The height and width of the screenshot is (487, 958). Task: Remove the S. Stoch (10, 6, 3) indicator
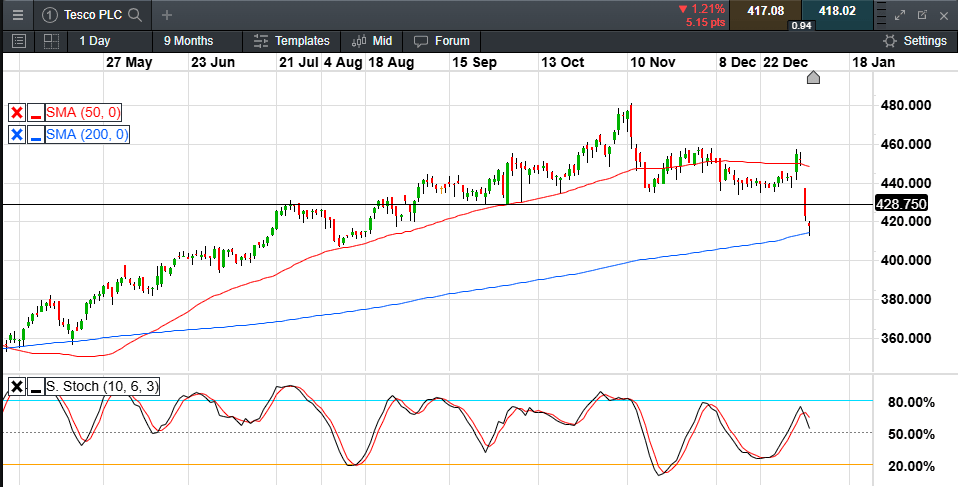click(x=17, y=387)
